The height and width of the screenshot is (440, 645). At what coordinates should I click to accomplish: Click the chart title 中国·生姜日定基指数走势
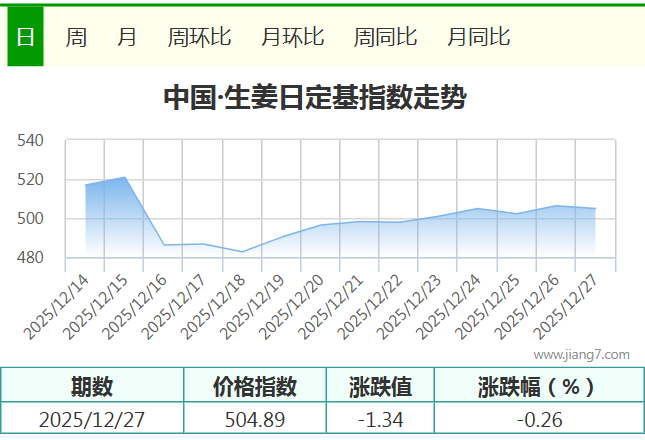click(x=314, y=99)
